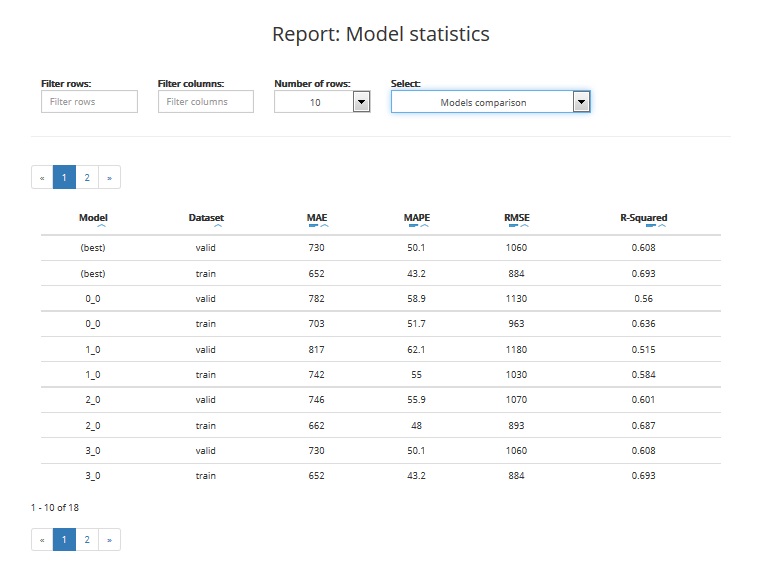Go to page 2 above the table
The height and width of the screenshot is (569, 761).
[x=87, y=178]
